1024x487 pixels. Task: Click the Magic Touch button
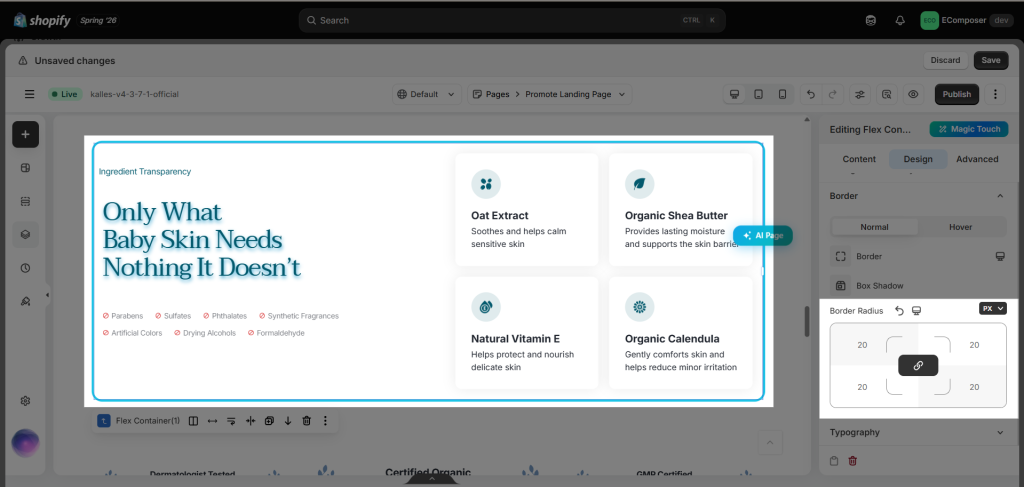tap(969, 129)
